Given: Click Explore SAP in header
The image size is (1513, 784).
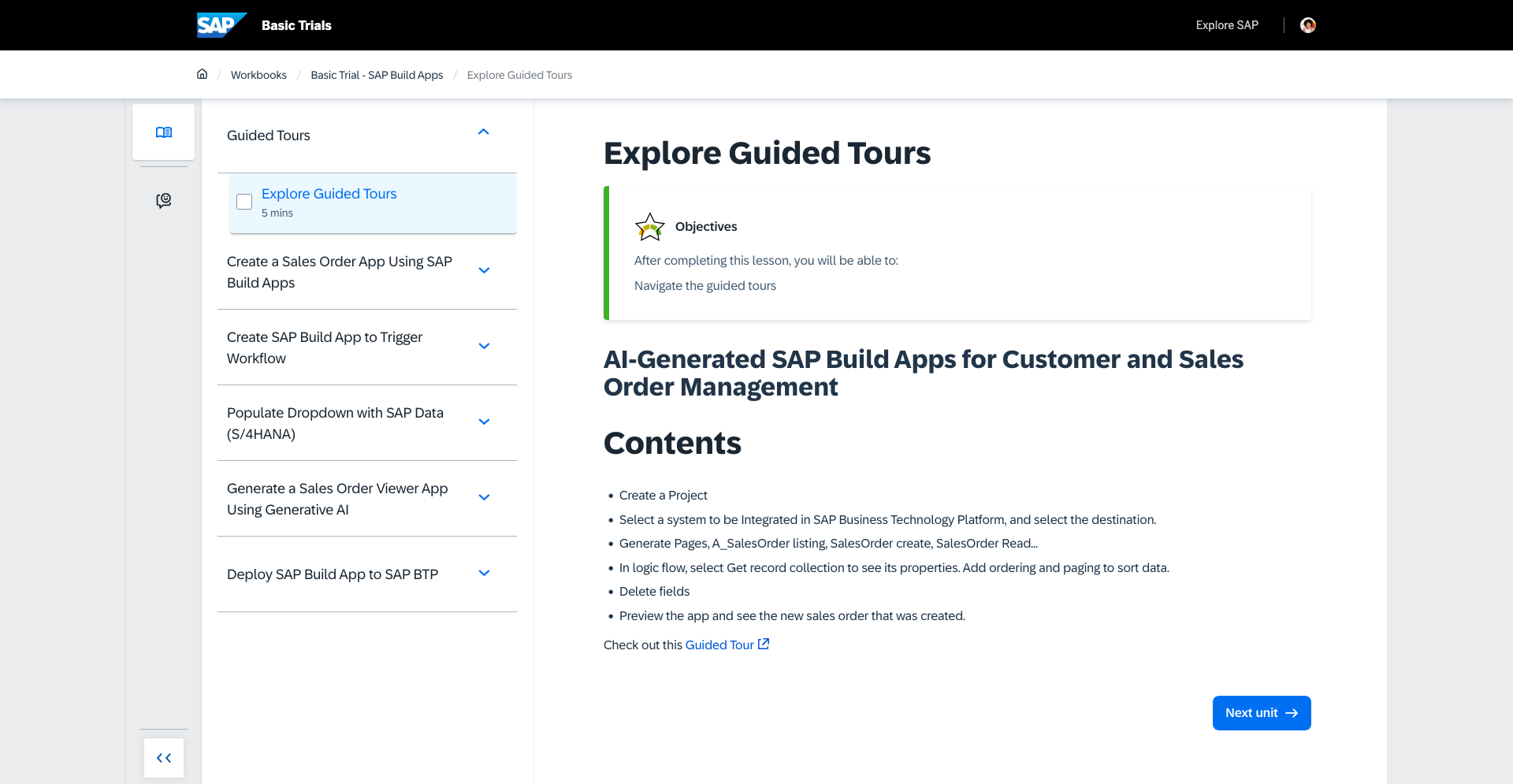Looking at the screenshot, I should tap(1227, 25).
